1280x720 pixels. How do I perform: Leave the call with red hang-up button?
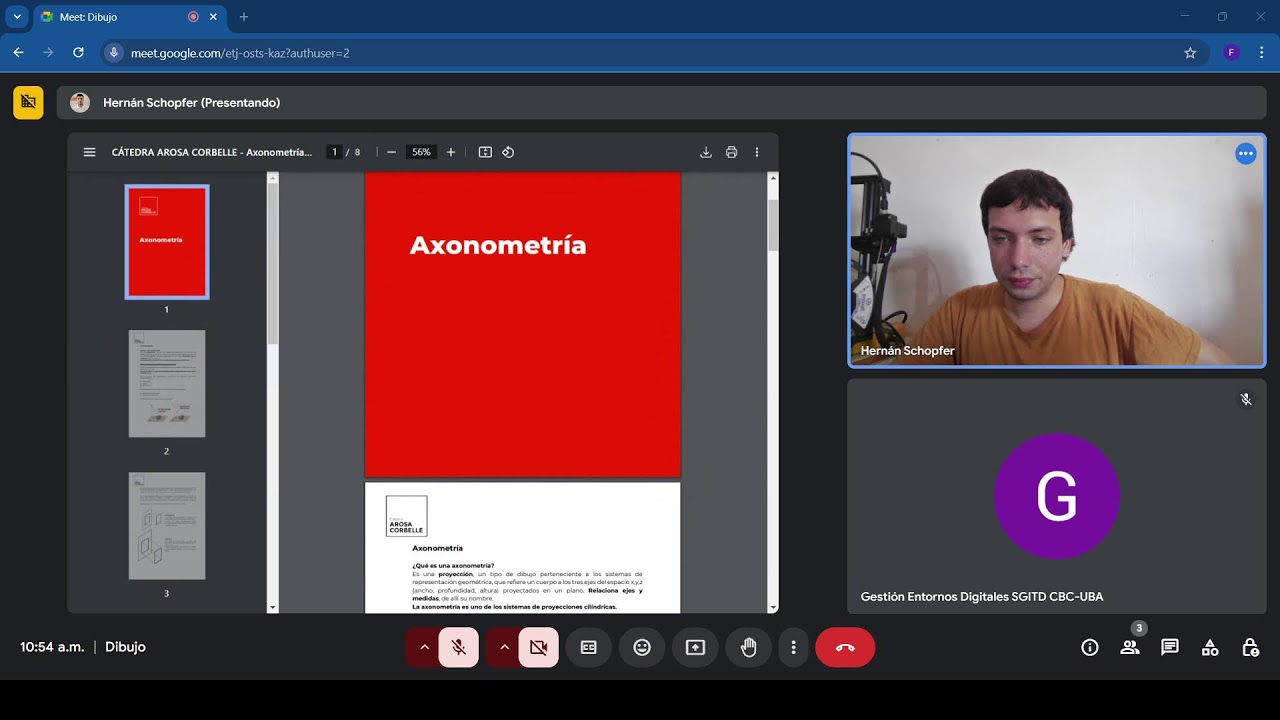845,647
